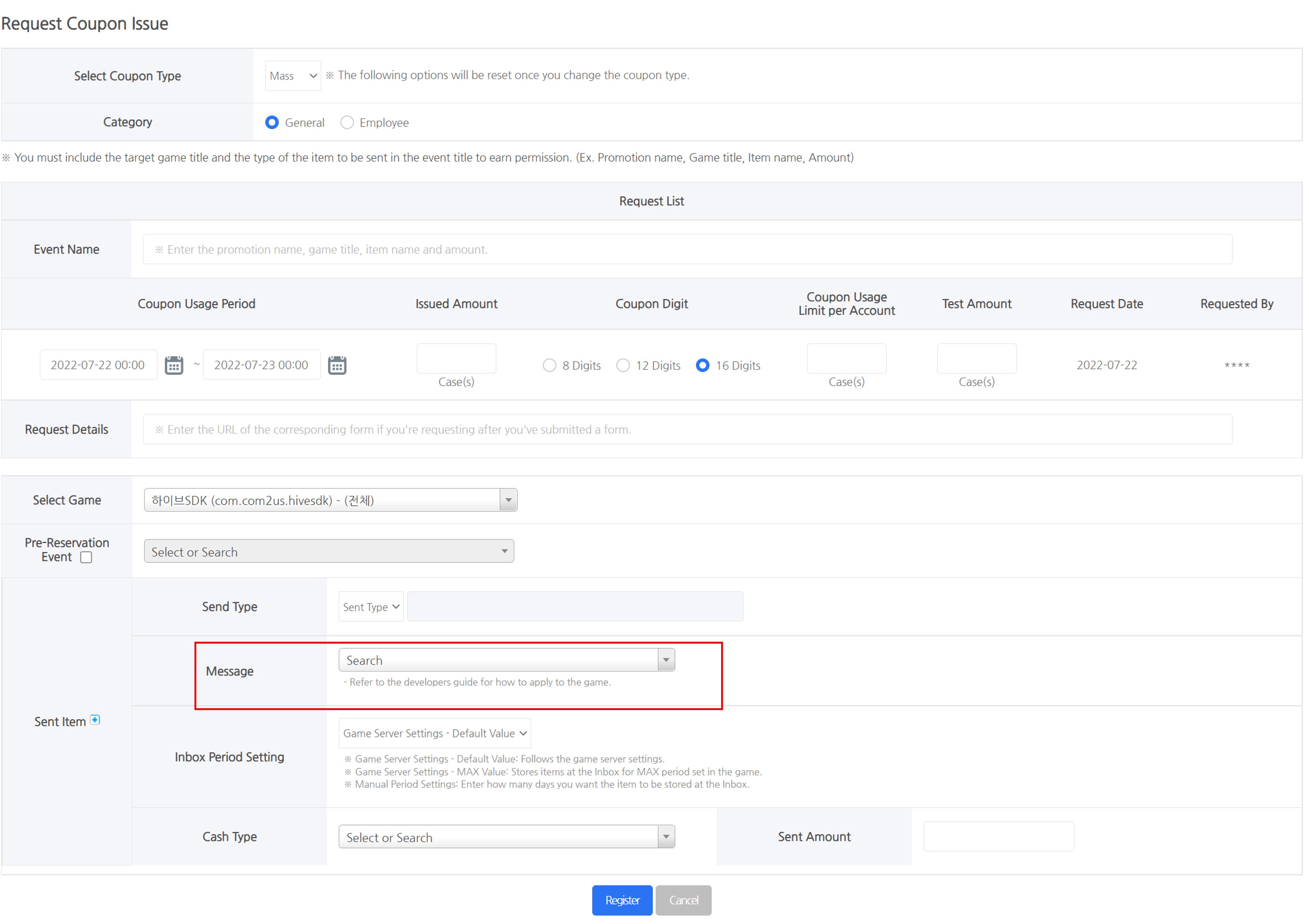Expand the Message Search dropdown

pyautogui.click(x=507, y=660)
